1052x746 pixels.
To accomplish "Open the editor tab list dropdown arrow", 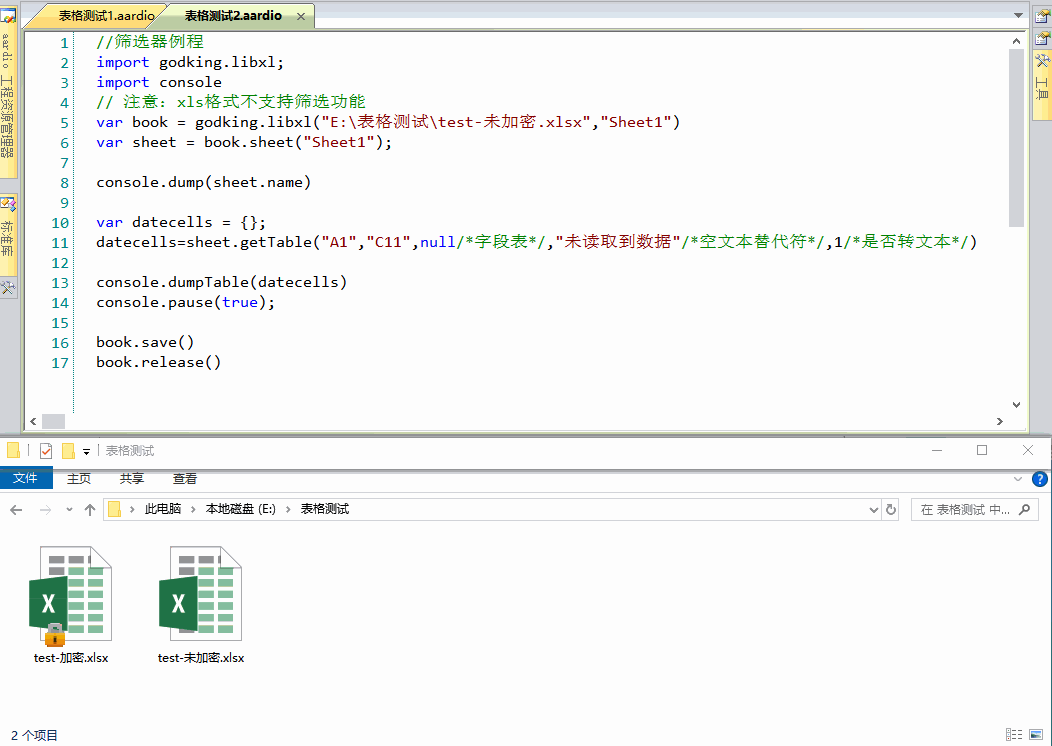I will pos(1018,15).
